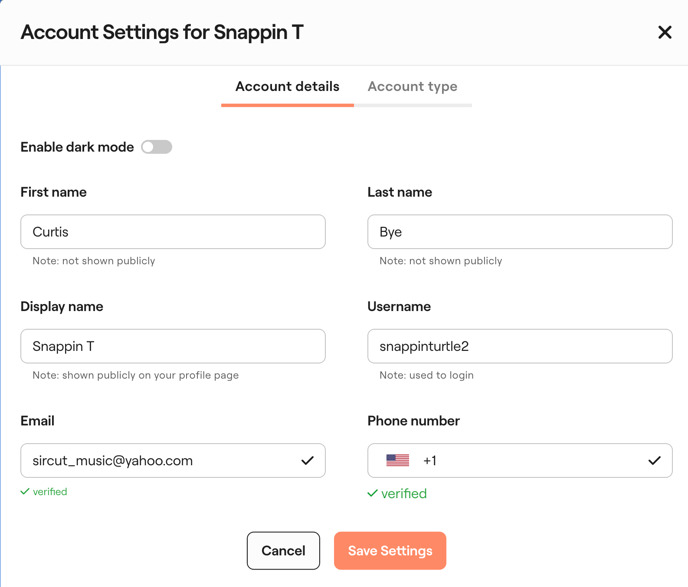Click the verified text under Phone number
Viewport: 688px width, 587px height.
click(x=403, y=493)
